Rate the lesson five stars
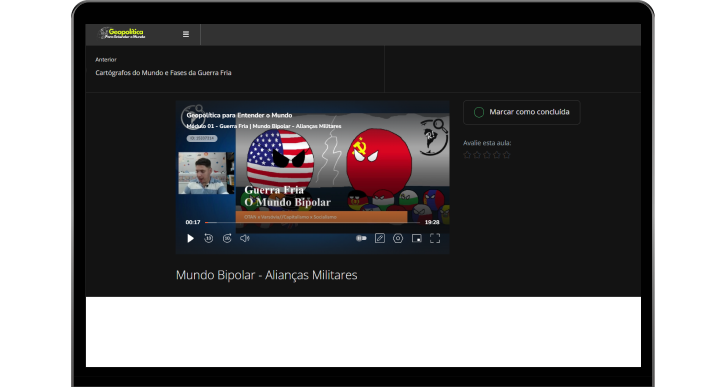 pyautogui.click(x=506, y=155)
